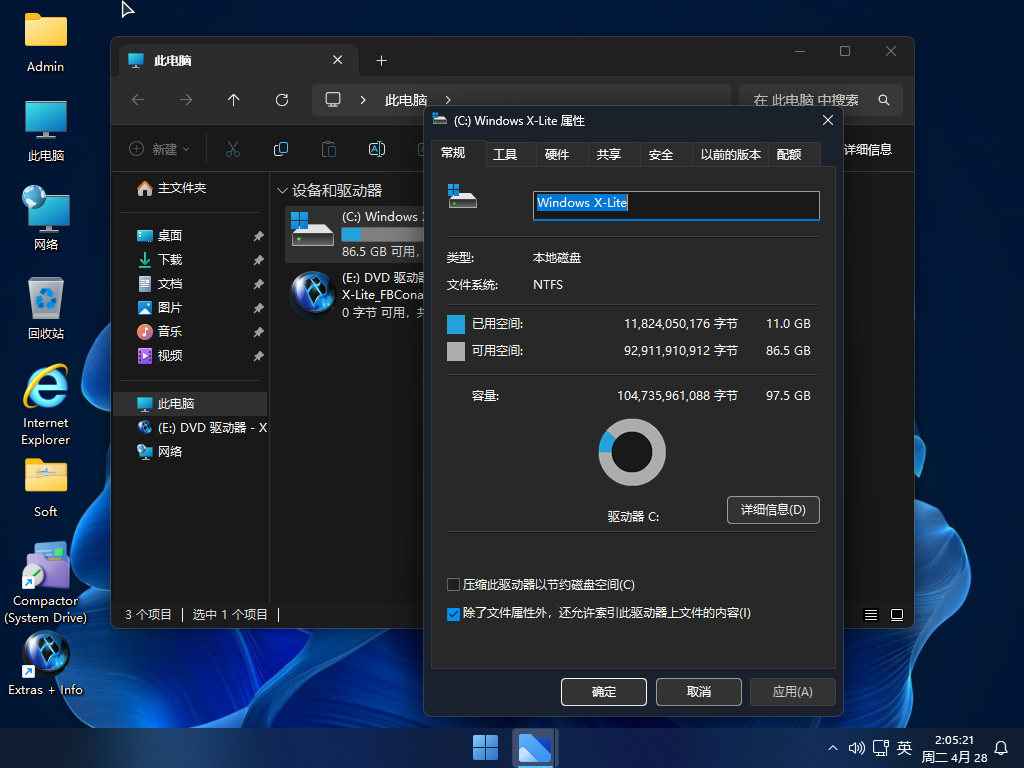Go back in File Explorer

point(138,100)
